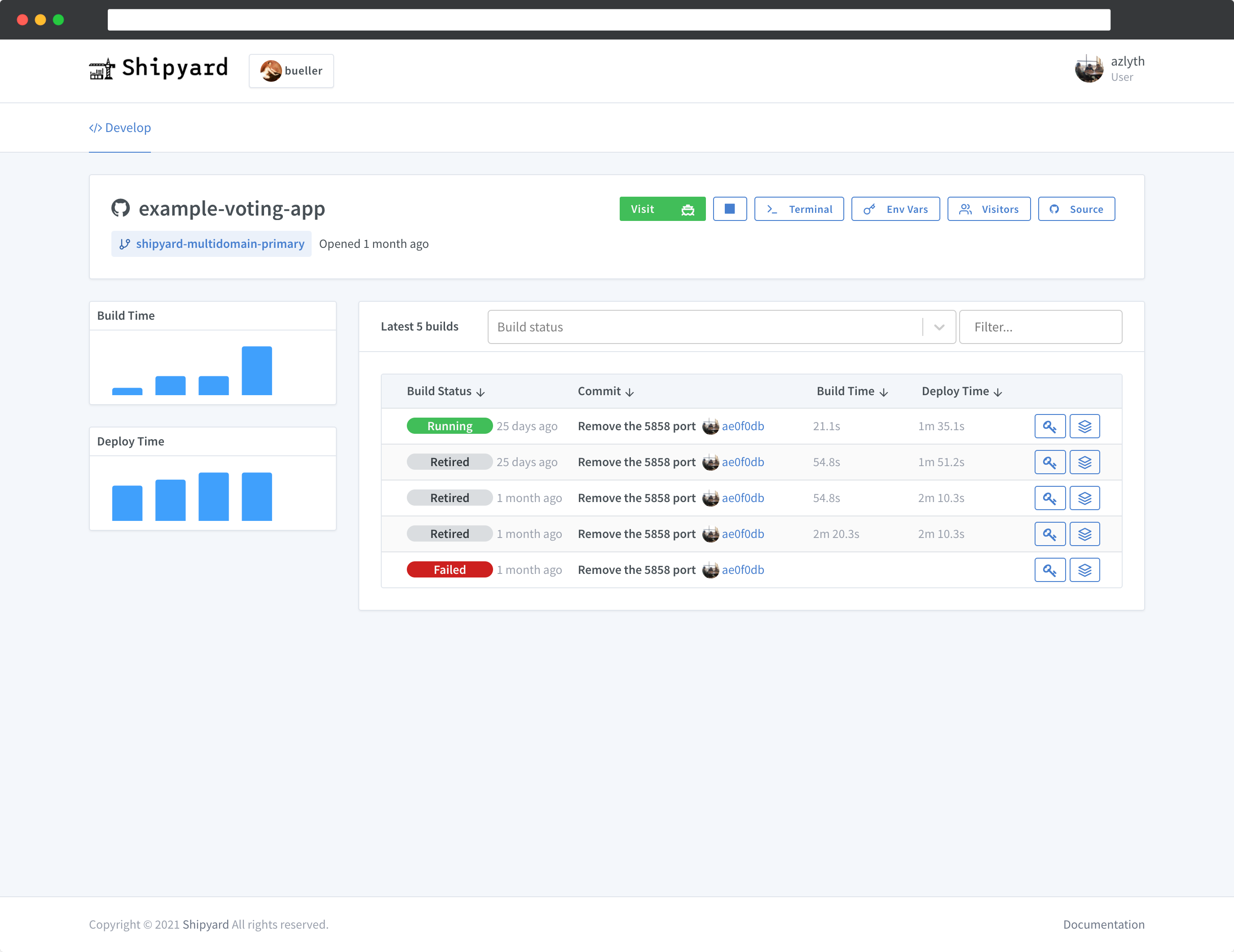Sort by Build Time column
This screenshot has width=1234, height=952.
[852, 391]
